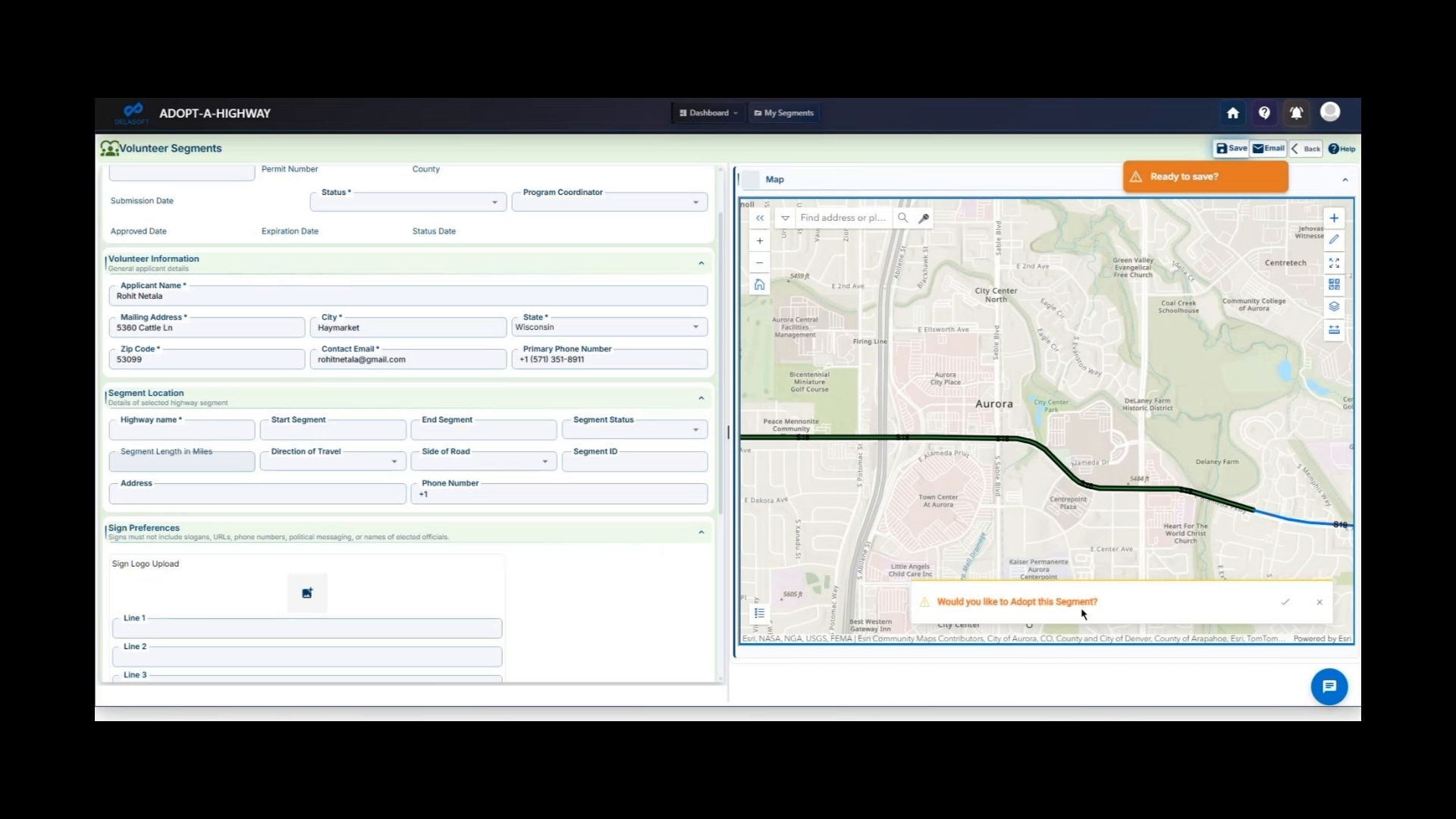Click the Home icon in the top bar
Image resolution: width=1456 pixels, height=819 pixels.
[x=1232, y=112]
